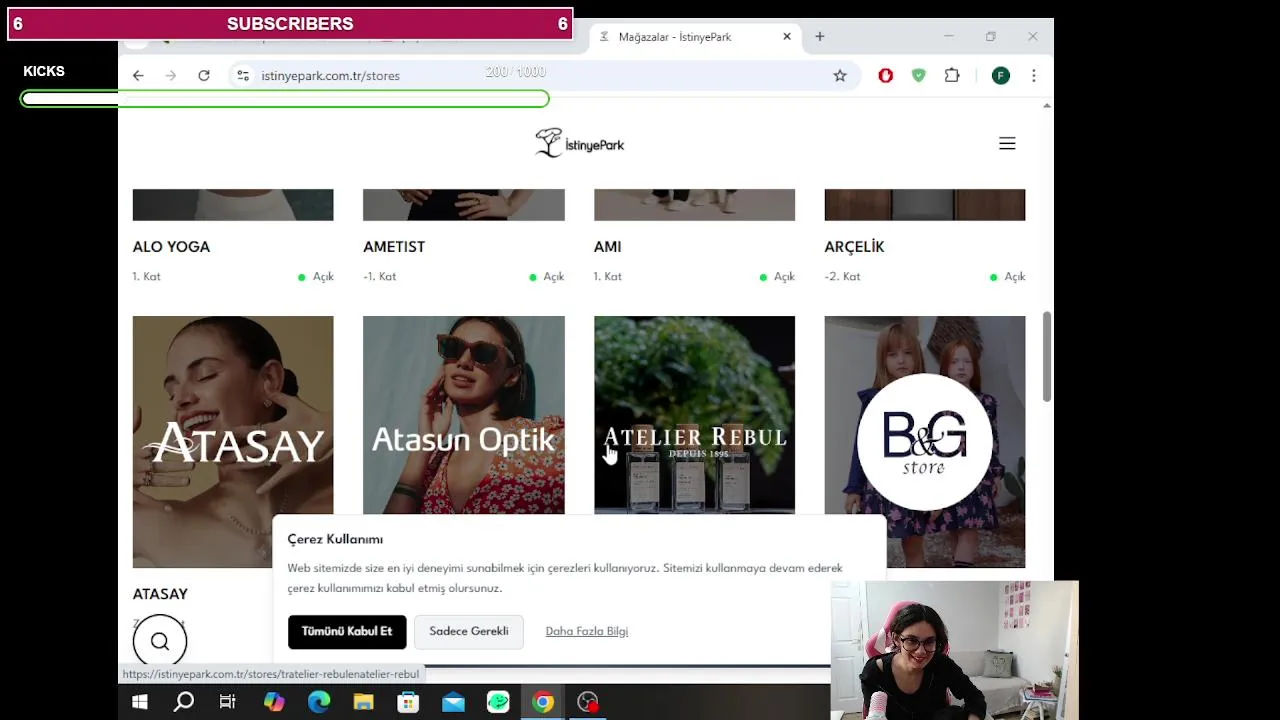Viewport: 1280px width, 720px height.
Task: Open the Atelier Rebul store card
Action: click(695, 415)
